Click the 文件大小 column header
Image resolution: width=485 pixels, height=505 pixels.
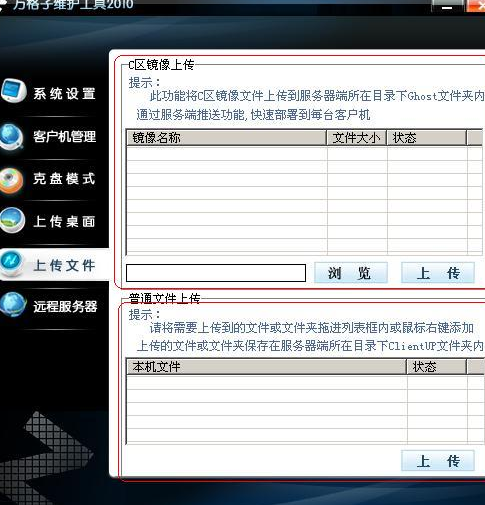click(x=357, y=138)
